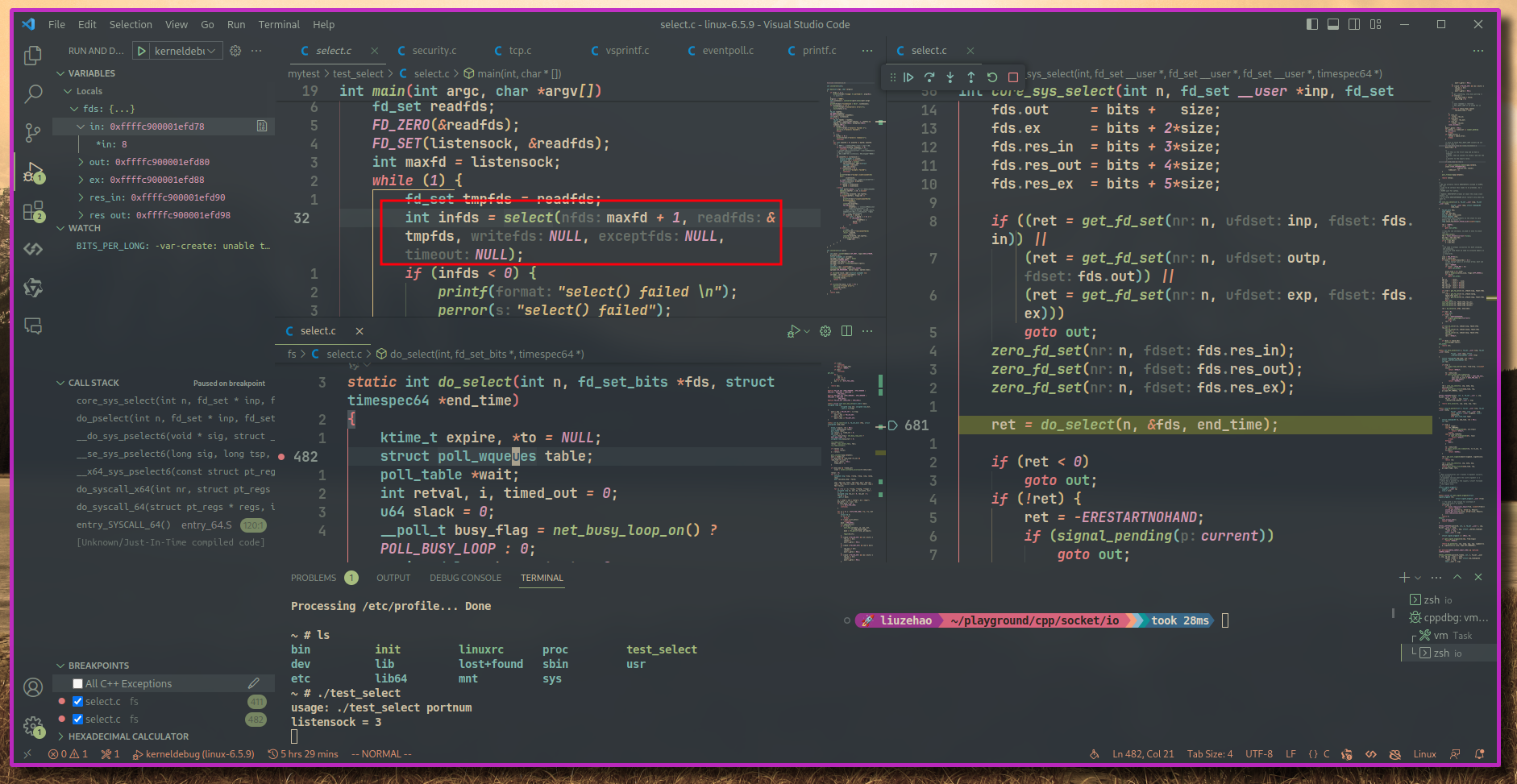Viewport: 1517px width, 784px height.
Task: Toggle the All C++ Exceptions checkbox
Action: pyautogui.click(x=78, y=684)
